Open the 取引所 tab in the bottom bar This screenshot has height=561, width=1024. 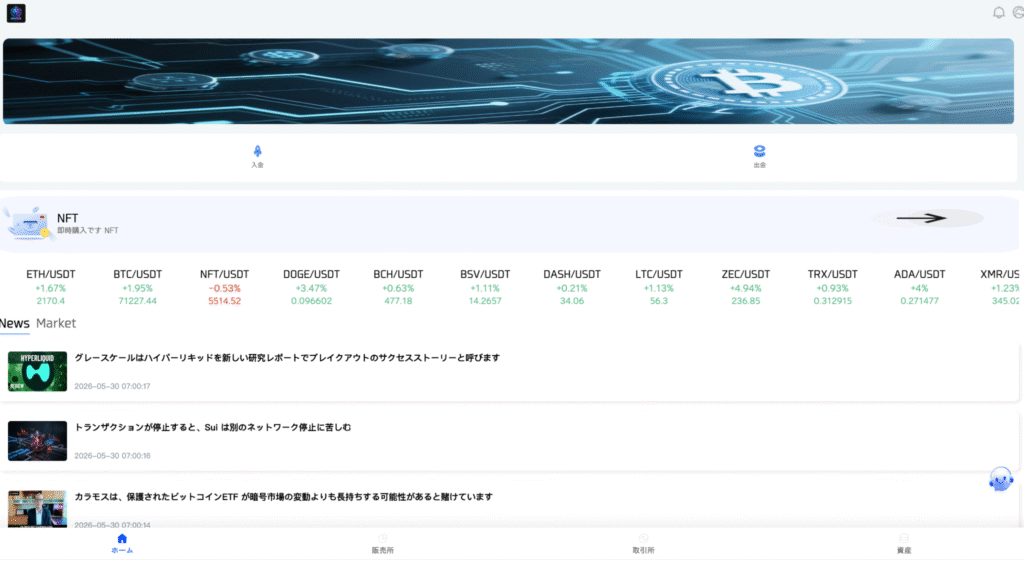click(643, 543)
